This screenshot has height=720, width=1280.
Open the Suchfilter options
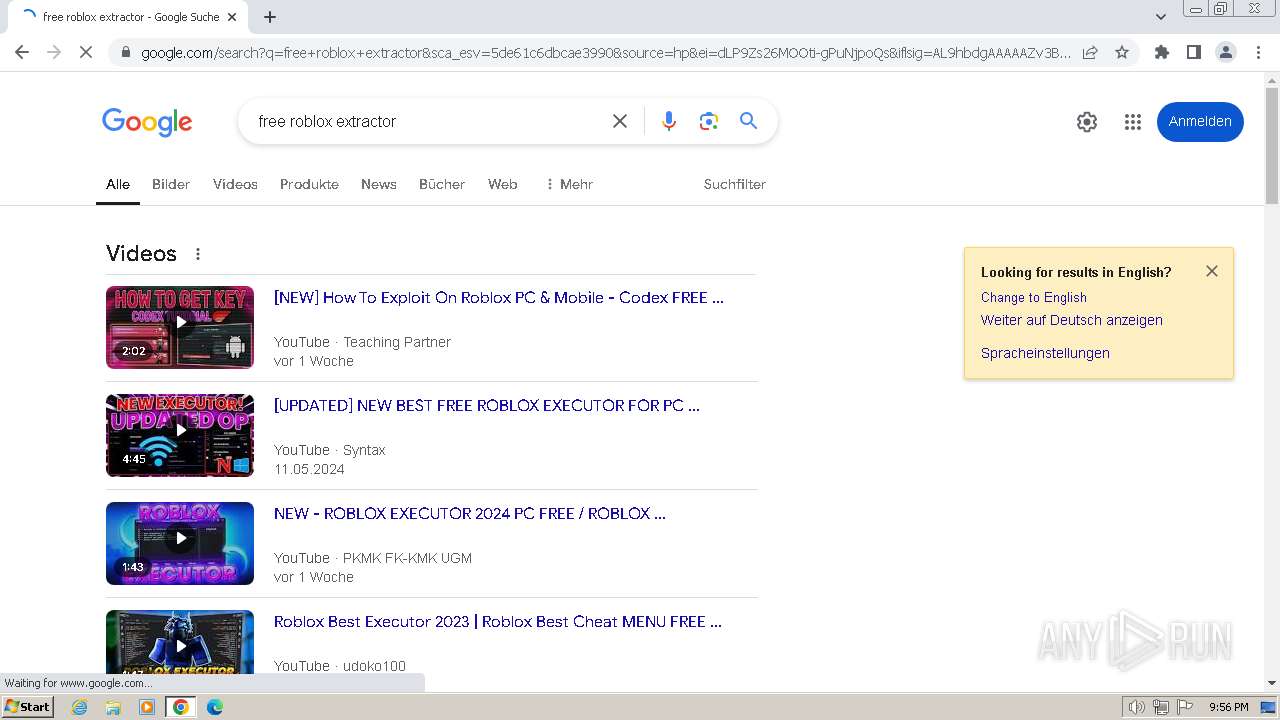click(735, 184)
